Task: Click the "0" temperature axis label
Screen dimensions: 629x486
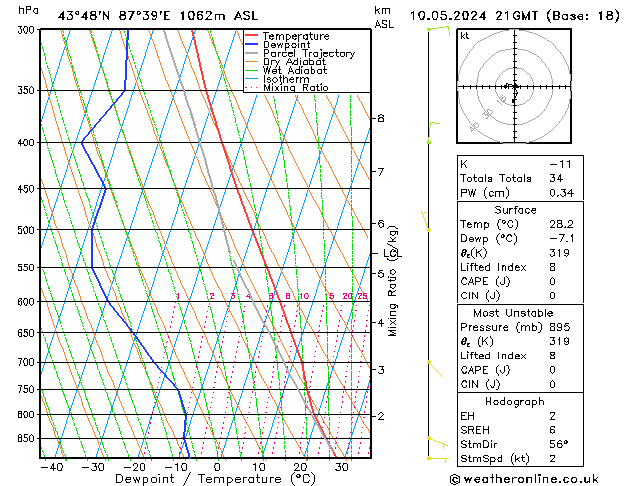Action: click(217, 467)
